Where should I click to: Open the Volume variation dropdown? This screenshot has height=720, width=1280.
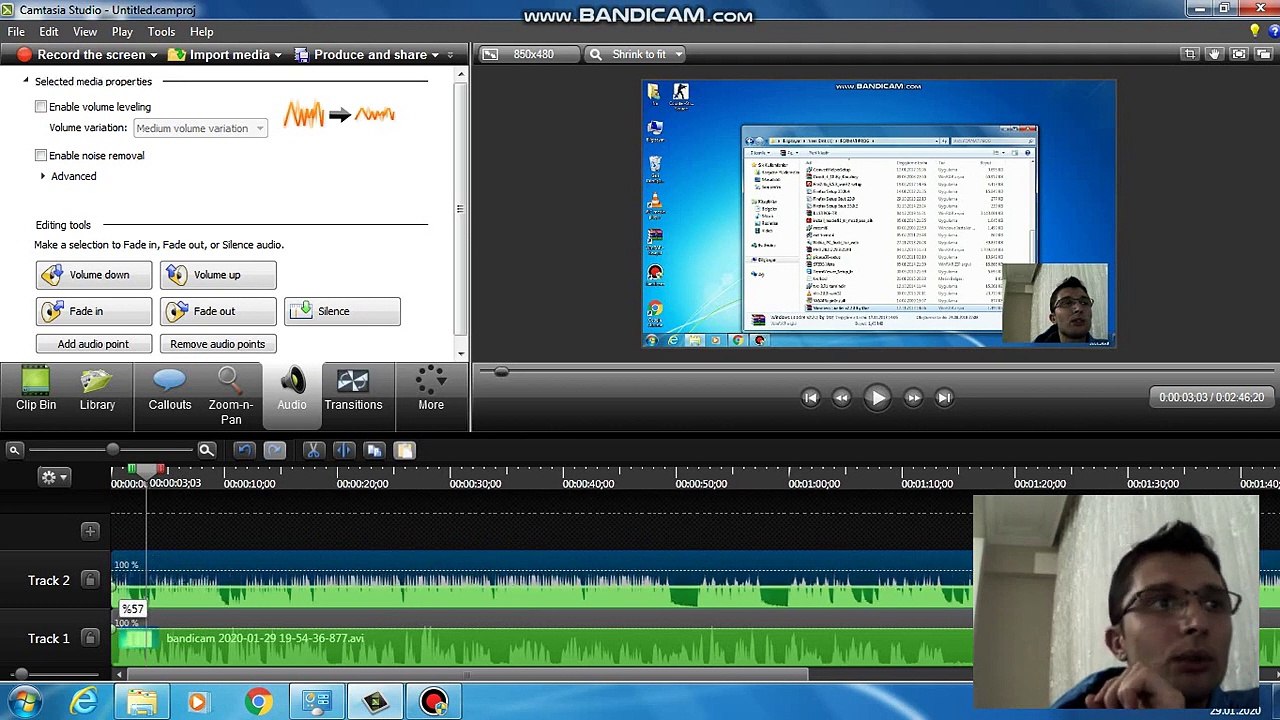pos(200,128)
